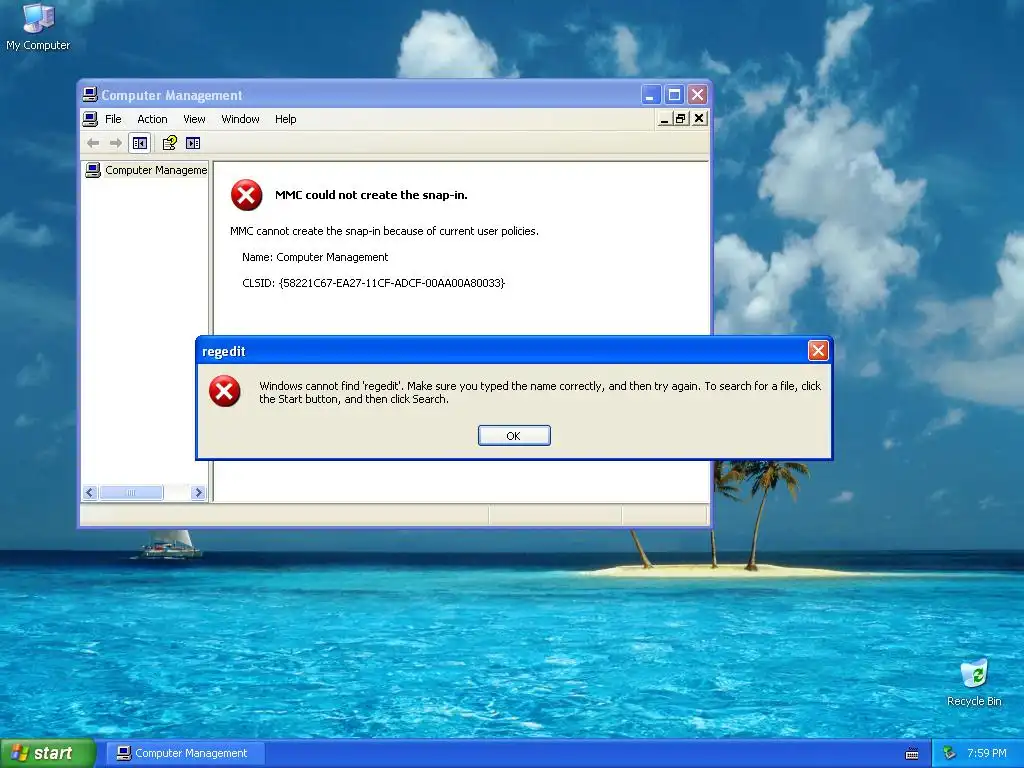This screenshot has width=1024, height=768.
Task: Click the network tray icon near the clock
Action: [x=950, y=753]
